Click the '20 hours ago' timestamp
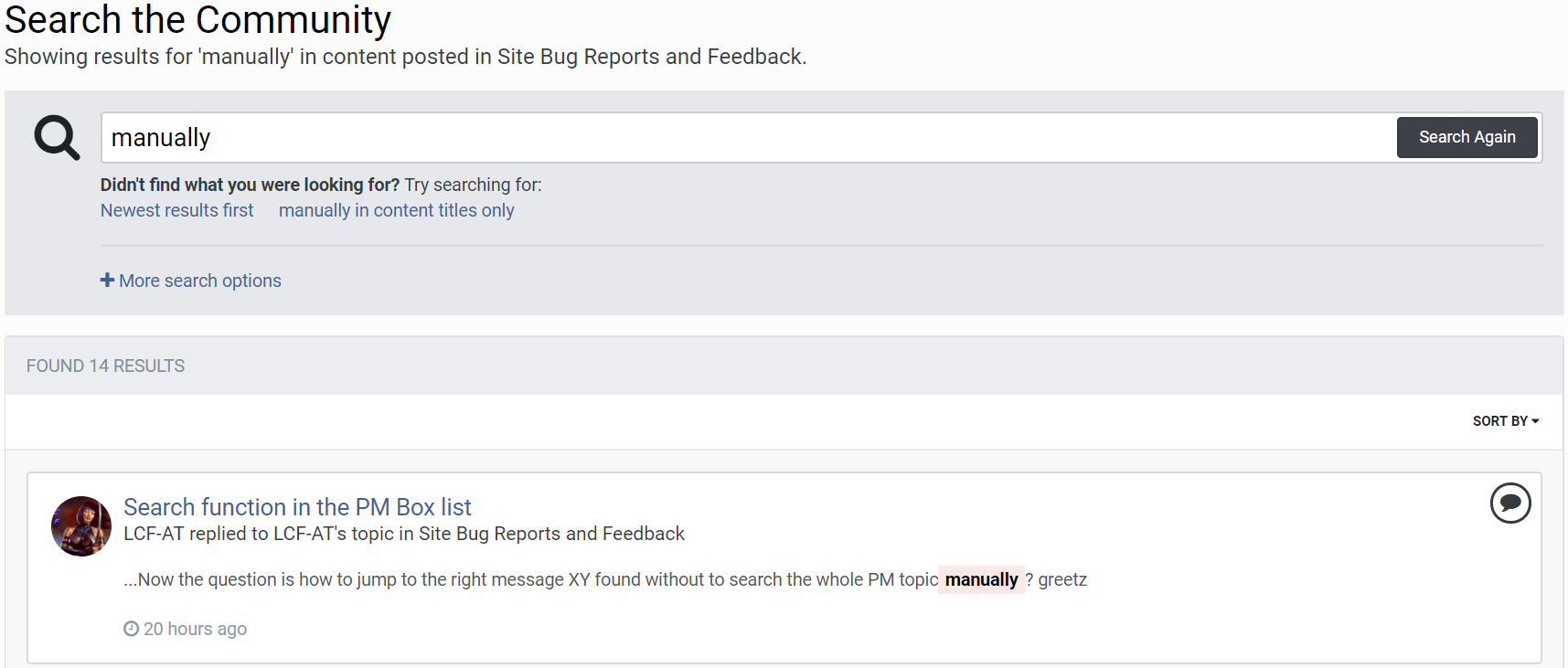 click(x=195, y=629)
